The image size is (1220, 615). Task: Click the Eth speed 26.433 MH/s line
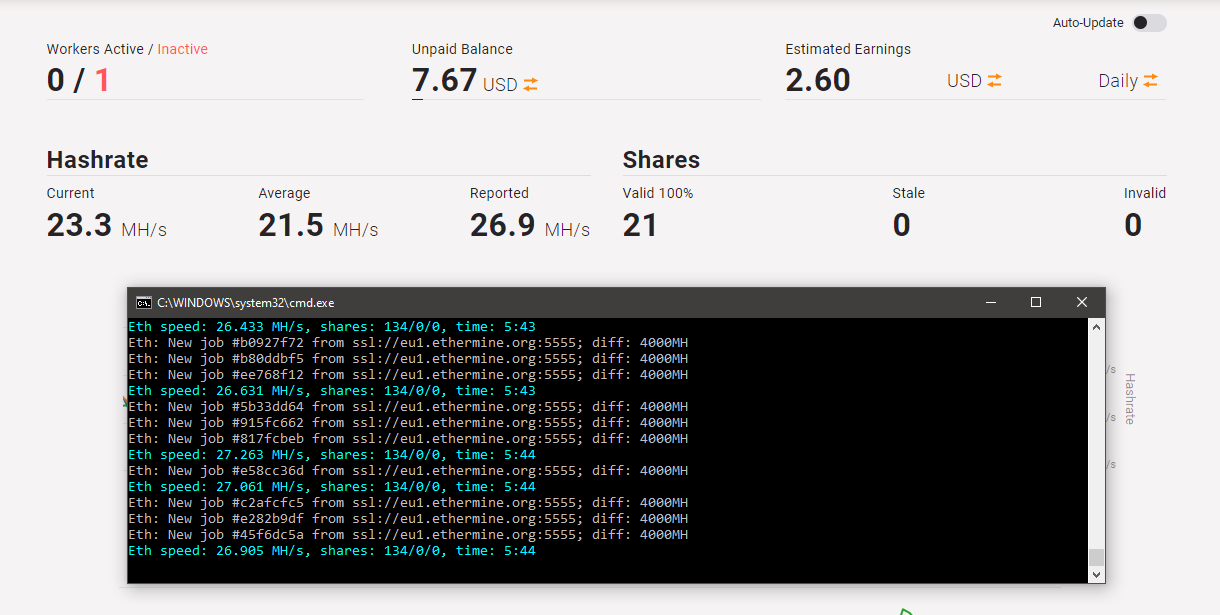pyautogui.click(x=332, y=327)
